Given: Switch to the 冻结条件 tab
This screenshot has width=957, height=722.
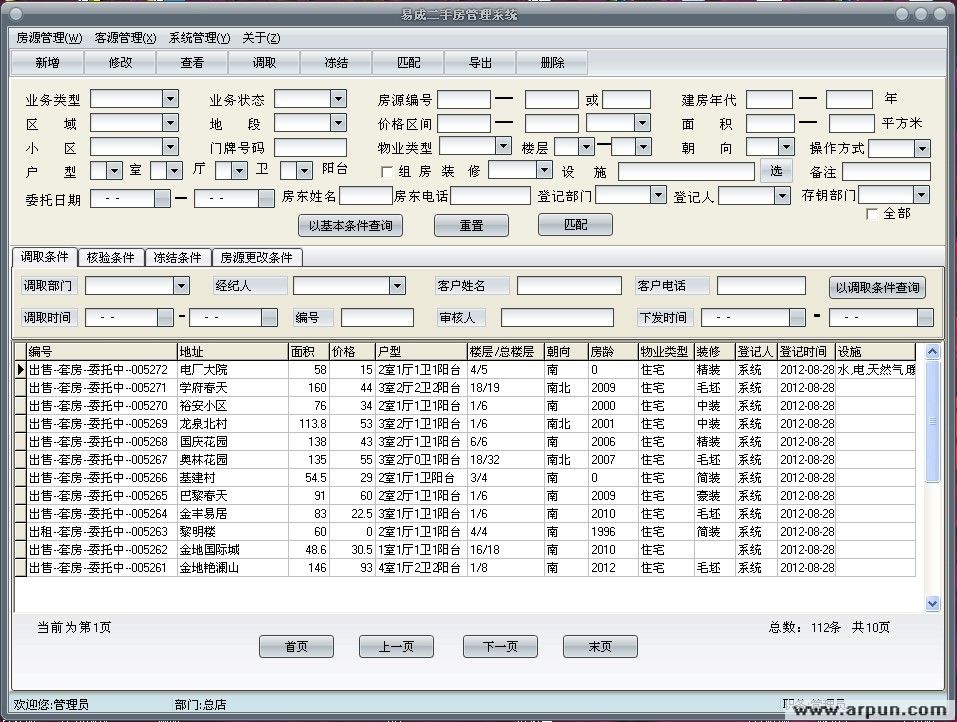Looking at the screenshot, I should pos(177,258).
